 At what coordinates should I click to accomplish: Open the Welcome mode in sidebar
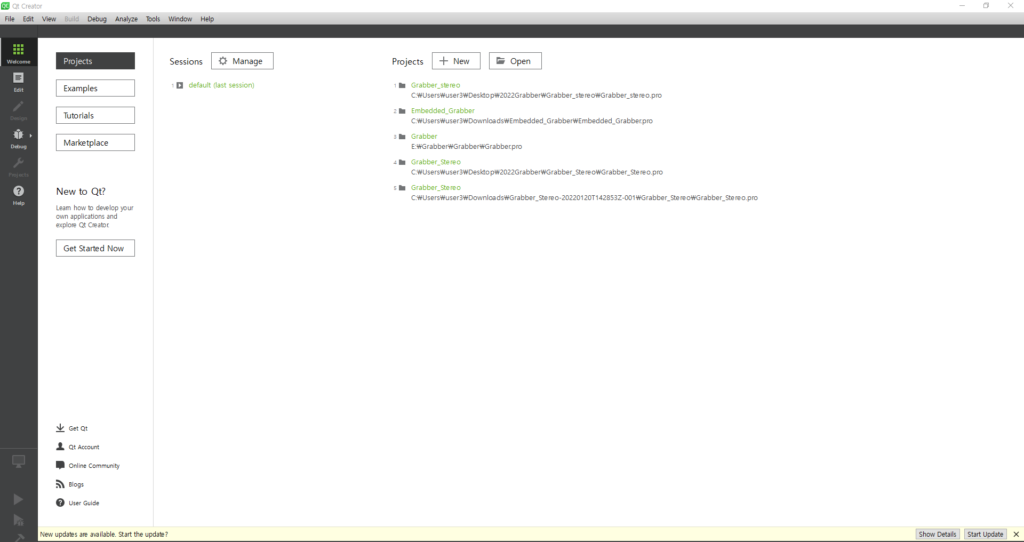[18, 53]
